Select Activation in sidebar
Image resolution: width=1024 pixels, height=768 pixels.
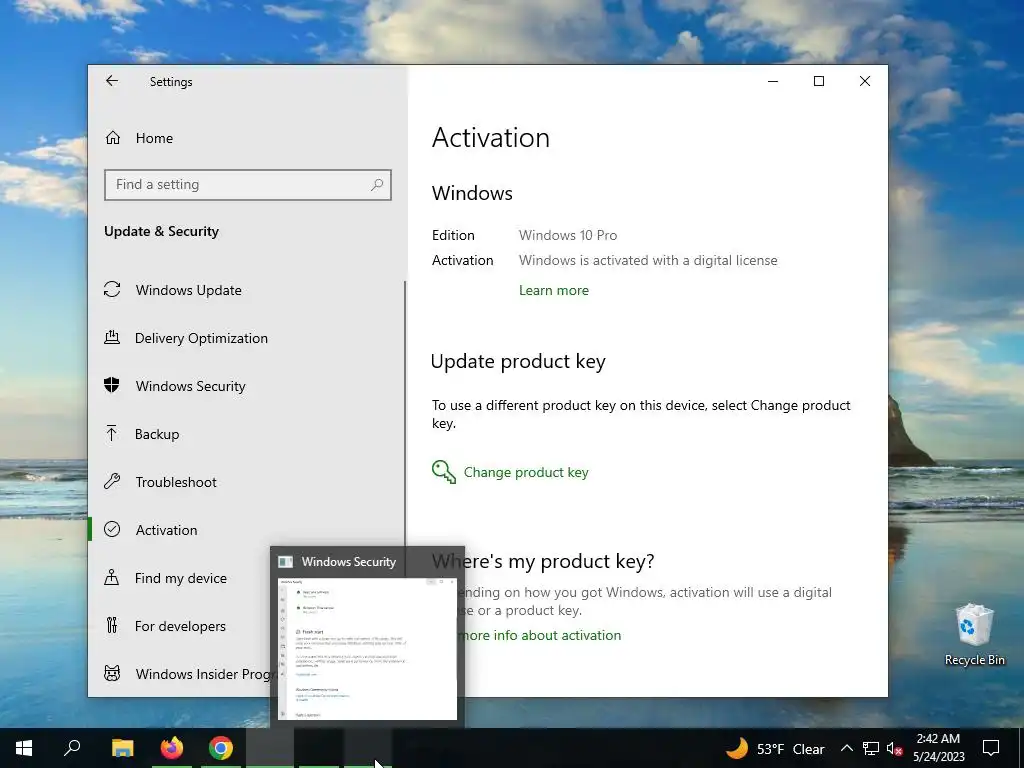[247, 530]
